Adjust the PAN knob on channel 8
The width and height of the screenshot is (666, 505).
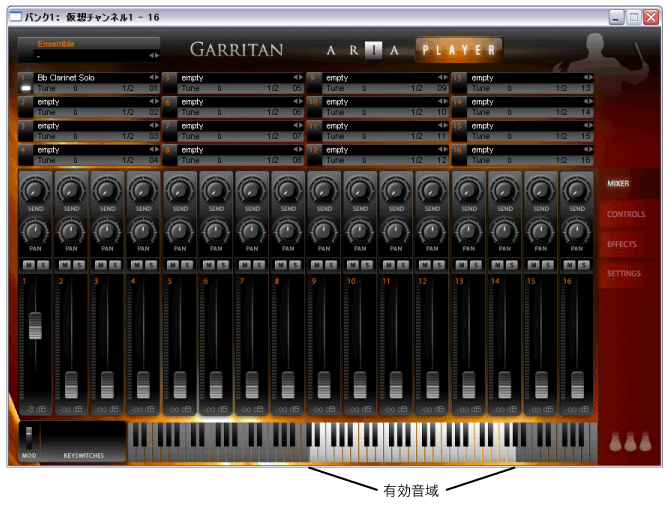tap(288, 231)
